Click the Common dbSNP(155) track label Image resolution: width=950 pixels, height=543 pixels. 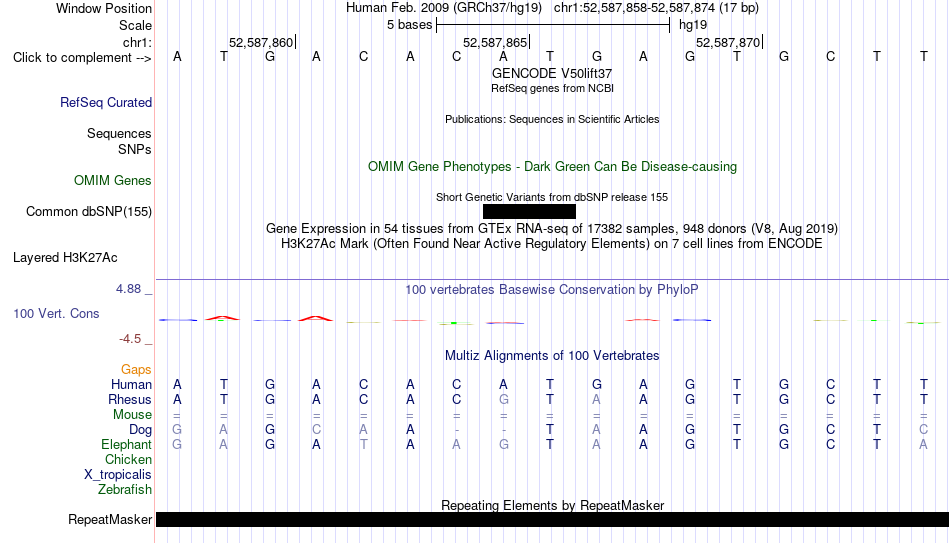89,212
